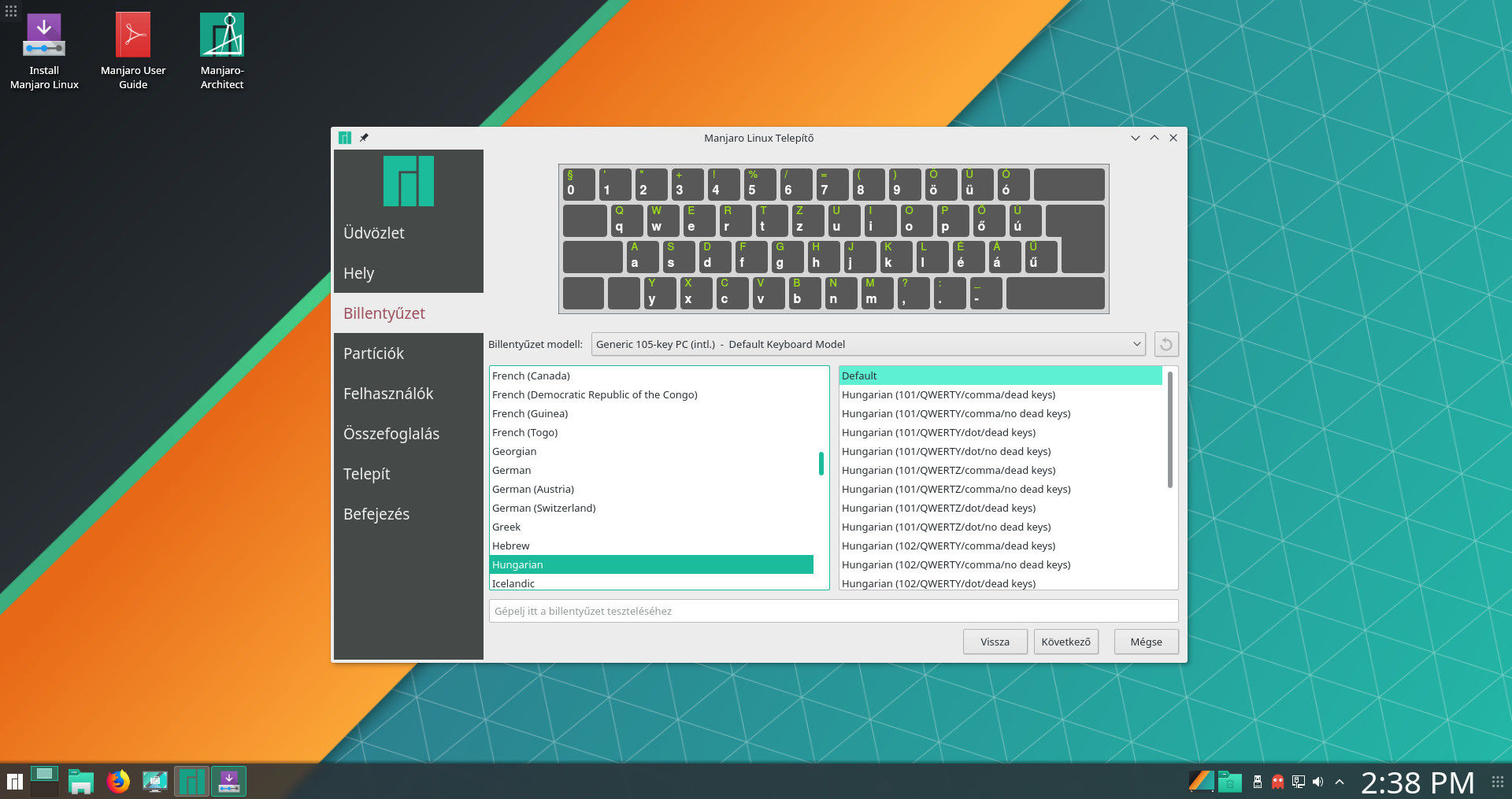The height and width of the screenshot is (799, 1512).
Task: Select Hungarian (102/QWERTY/comma/no dead keys) variant
Action: click(1000, 564)
